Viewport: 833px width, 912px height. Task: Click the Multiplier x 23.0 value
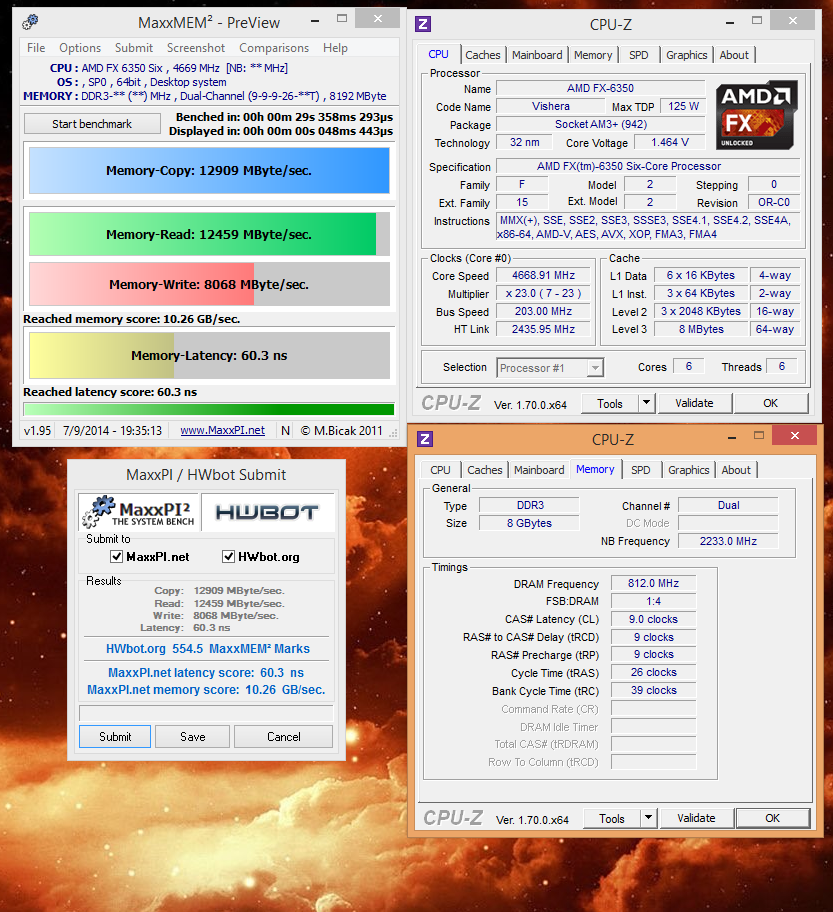pyautogui.click(x=543, y=293)
